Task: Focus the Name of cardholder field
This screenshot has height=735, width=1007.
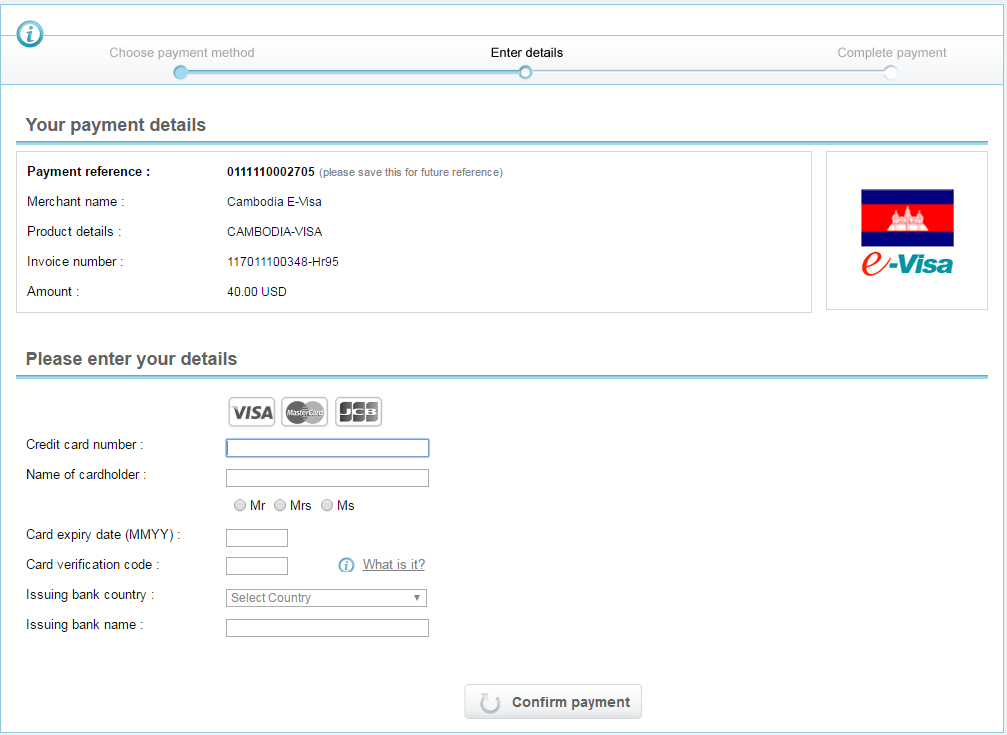Action: tap(328, 478)
